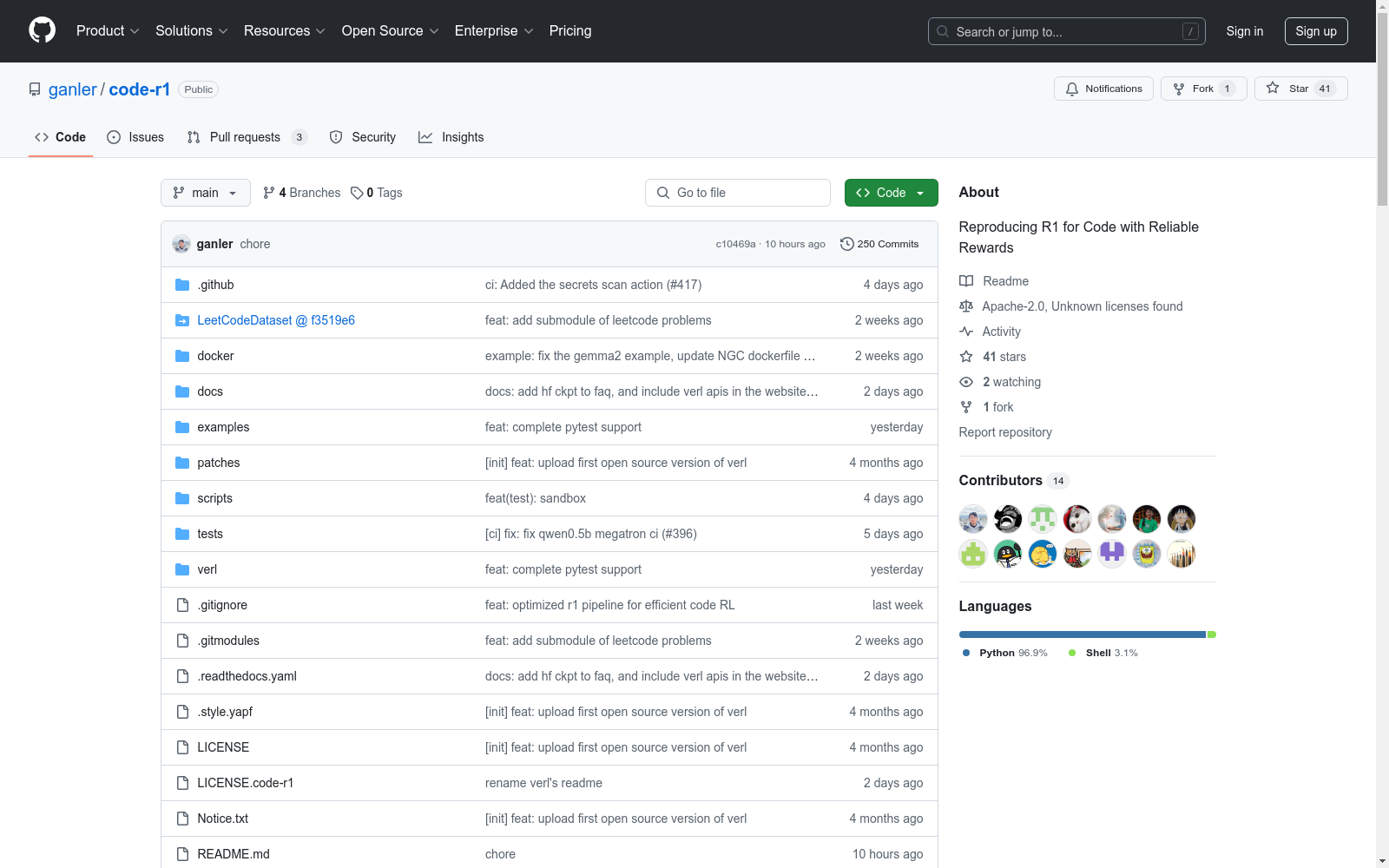Click the Search or jump to field

click(1067, 31)
